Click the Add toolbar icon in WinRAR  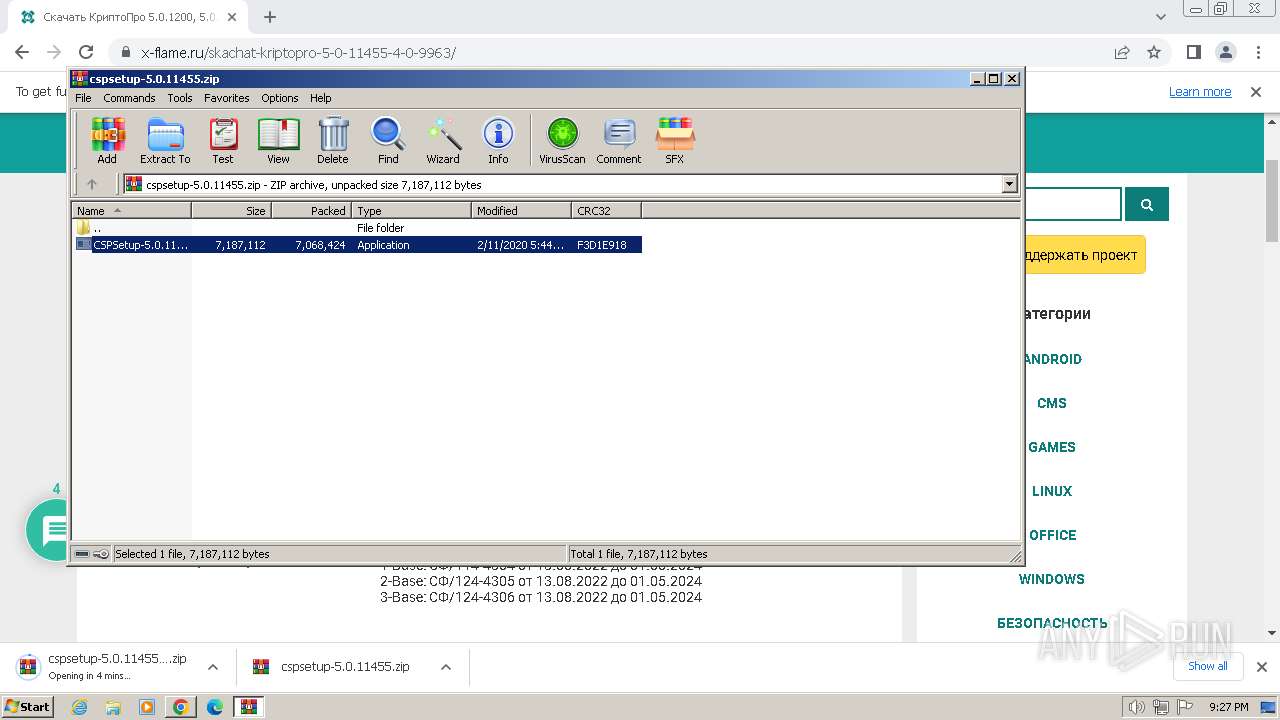pyautogui.click(x=107, y=141)
